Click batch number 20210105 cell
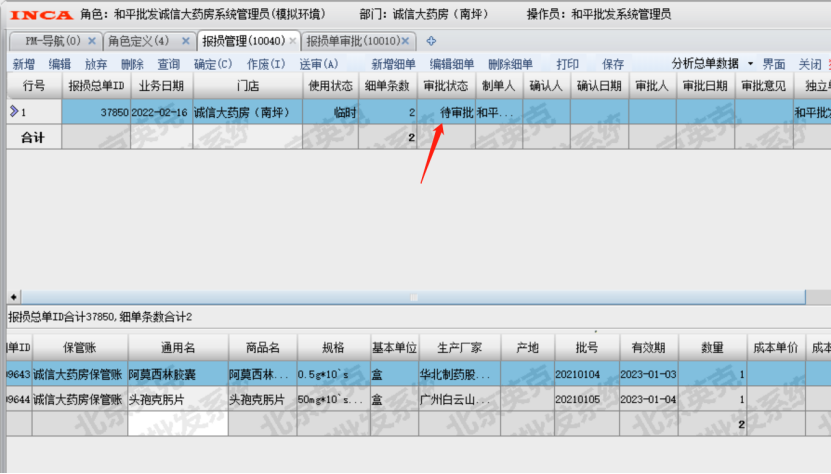This screenshot has width=831, height=474. coord(587,399)
